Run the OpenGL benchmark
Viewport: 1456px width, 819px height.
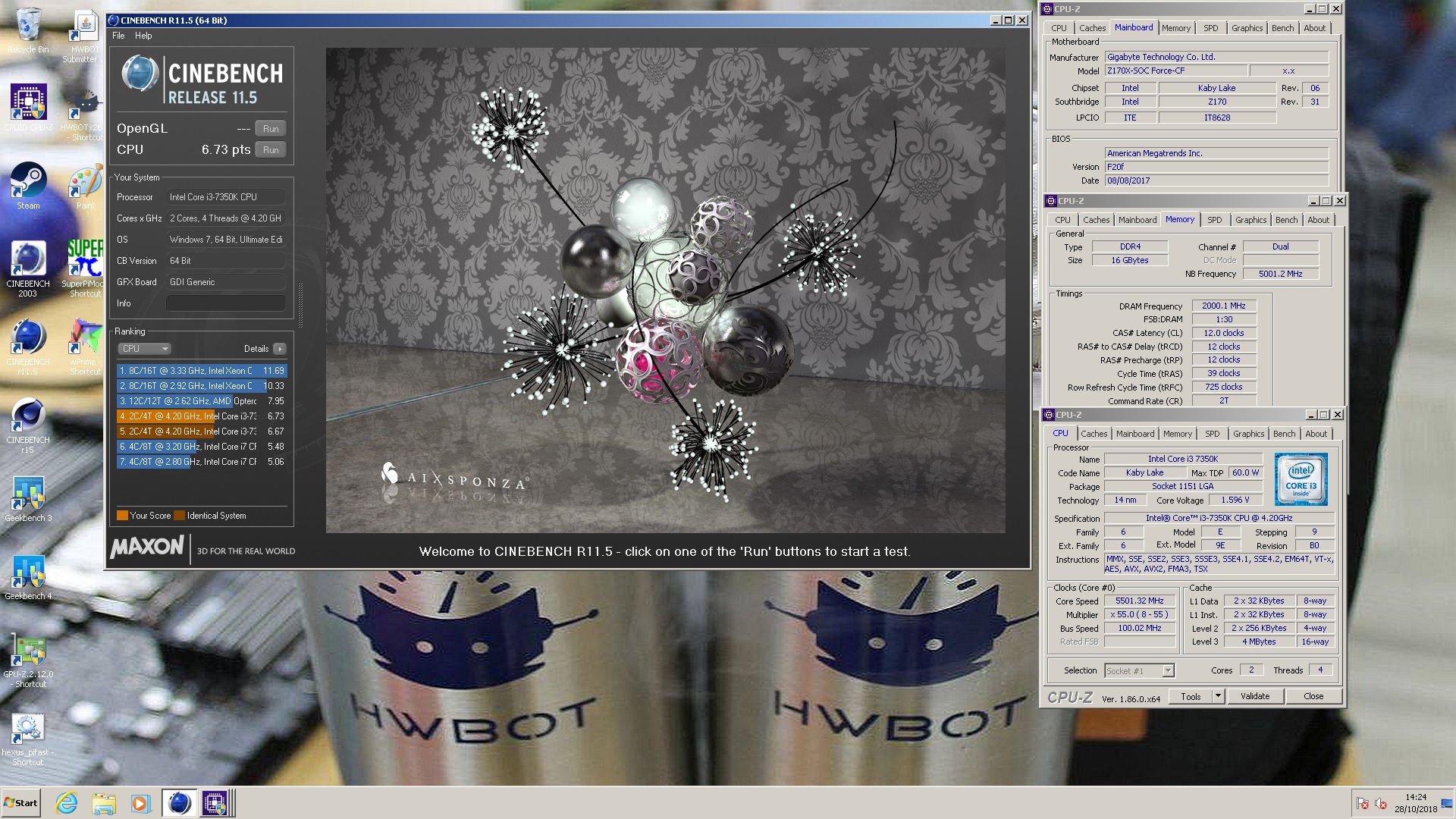point(271,129)
